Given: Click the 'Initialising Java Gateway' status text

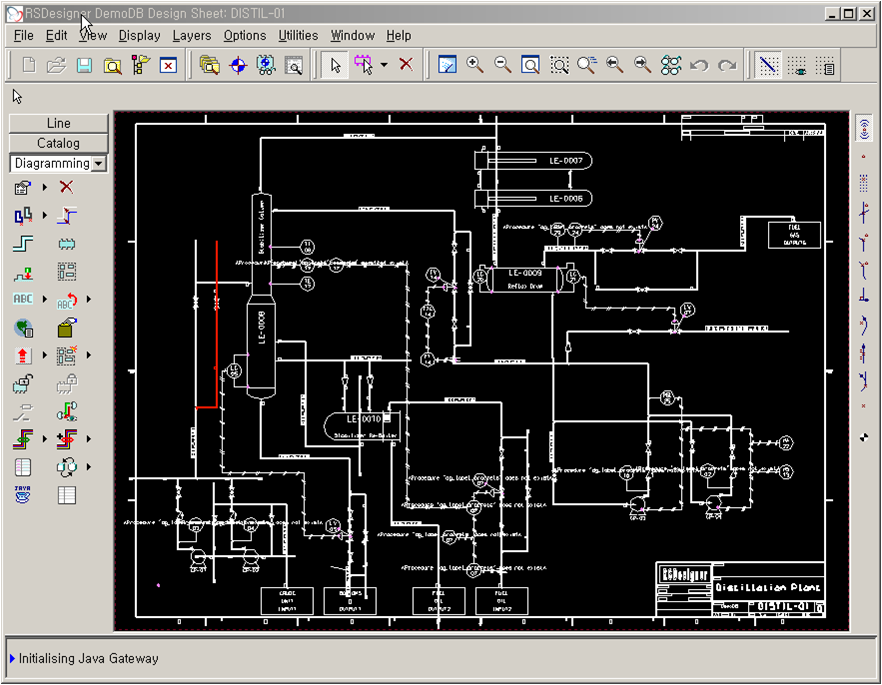Looking at the screenshot, I should coord(88,659).
